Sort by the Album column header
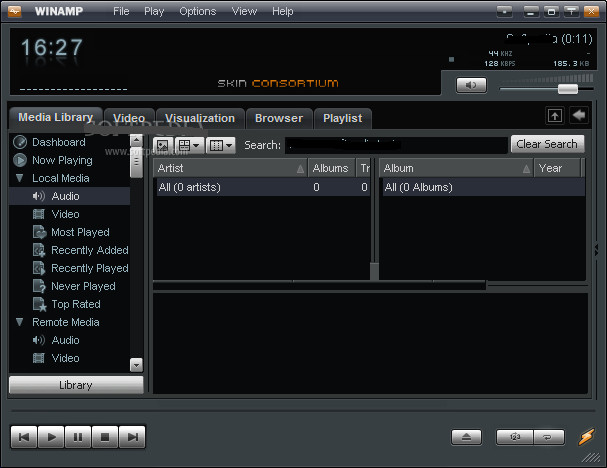 [456, 168]
